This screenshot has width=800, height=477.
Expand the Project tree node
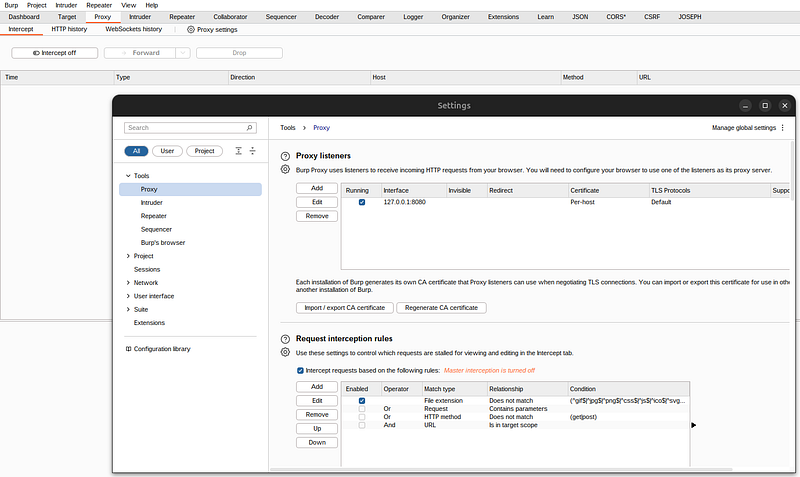128,256
